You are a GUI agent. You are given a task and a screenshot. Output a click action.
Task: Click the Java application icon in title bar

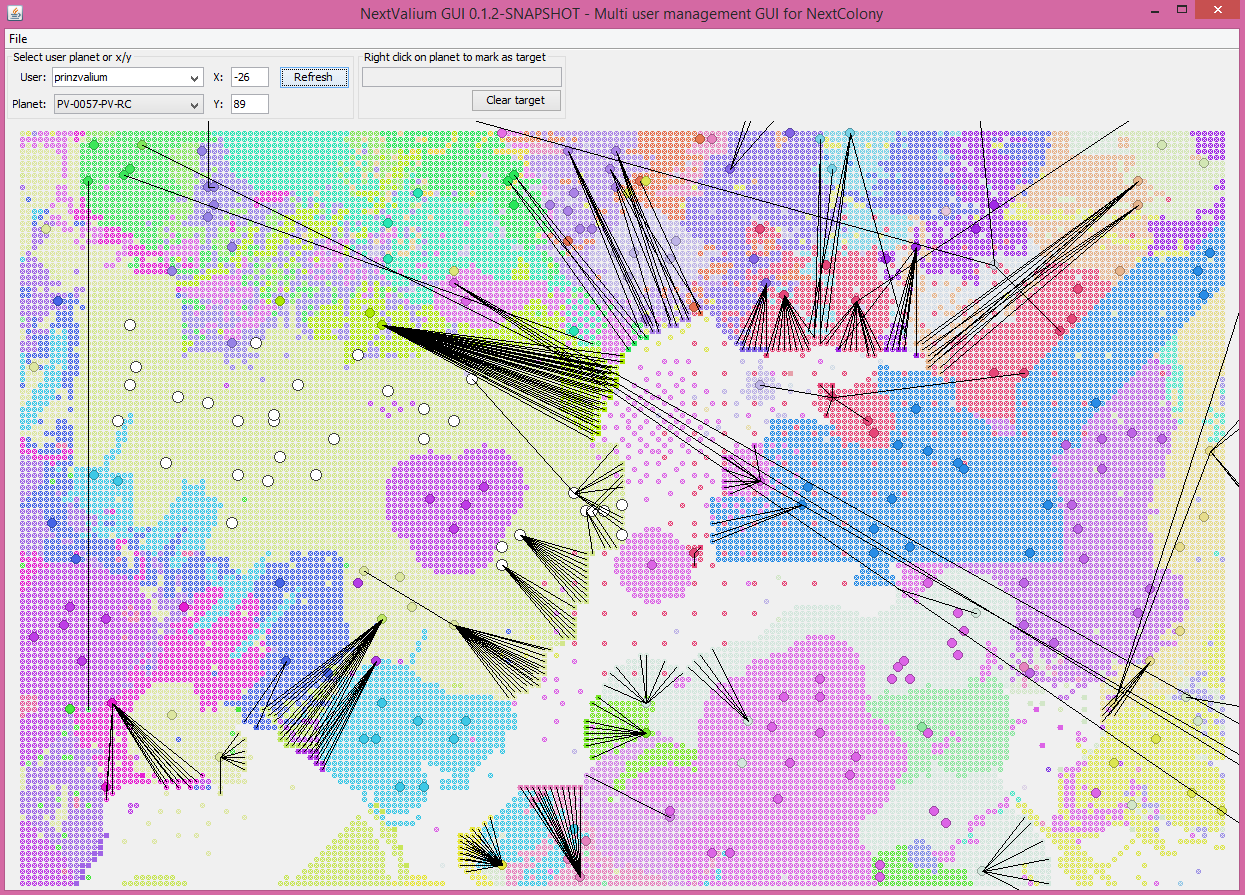pyautogui.click(x=15, y=12)
